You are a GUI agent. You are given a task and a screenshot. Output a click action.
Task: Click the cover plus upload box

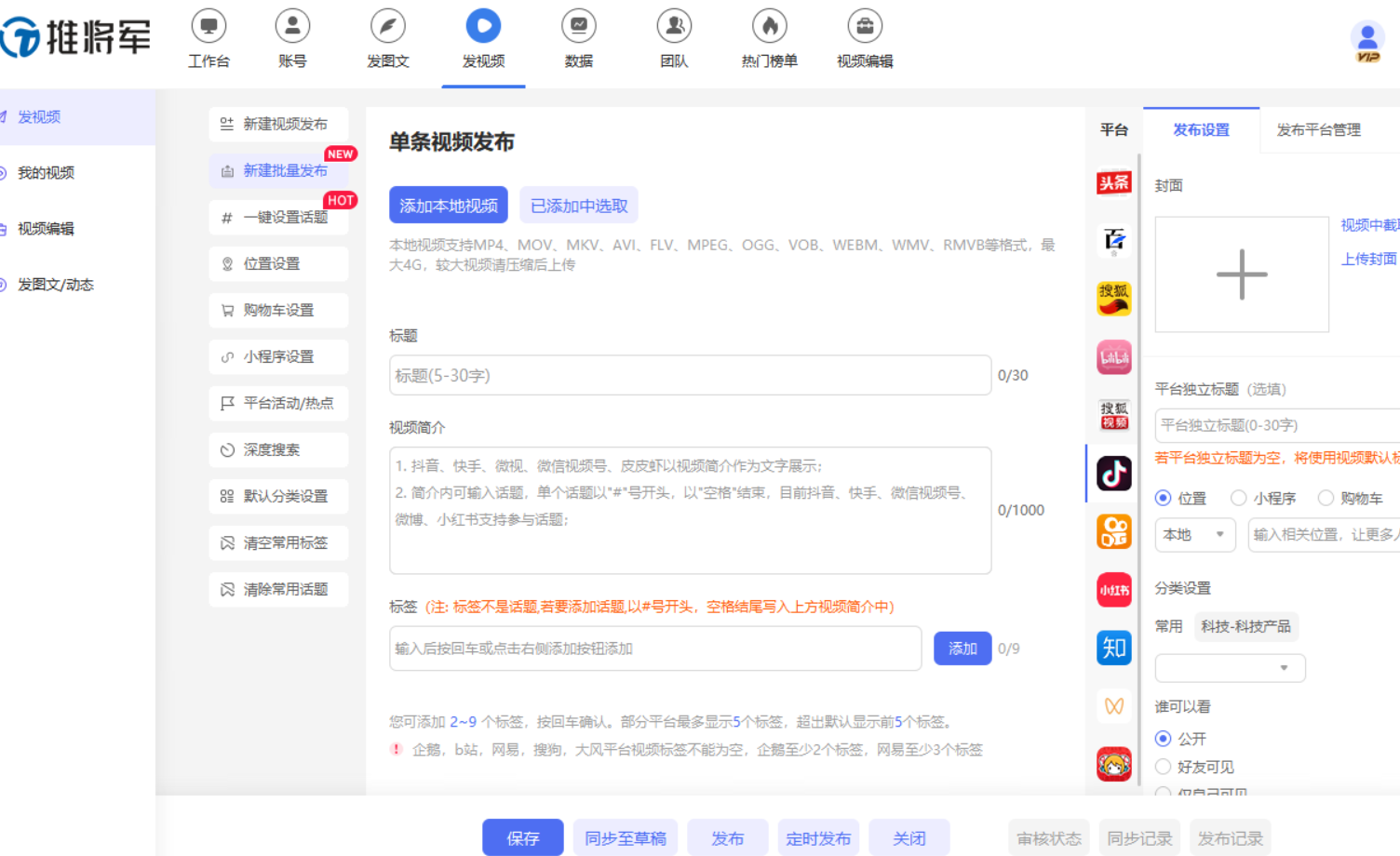(1242, 274)
